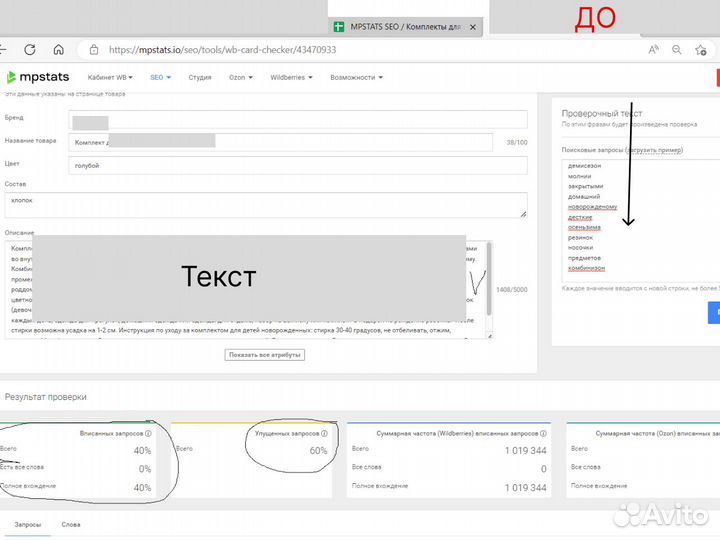The height and width of the screenshot is (540, 720).
Task: Click the green sheet icon on browser tab
Action: tap(339, 27)
